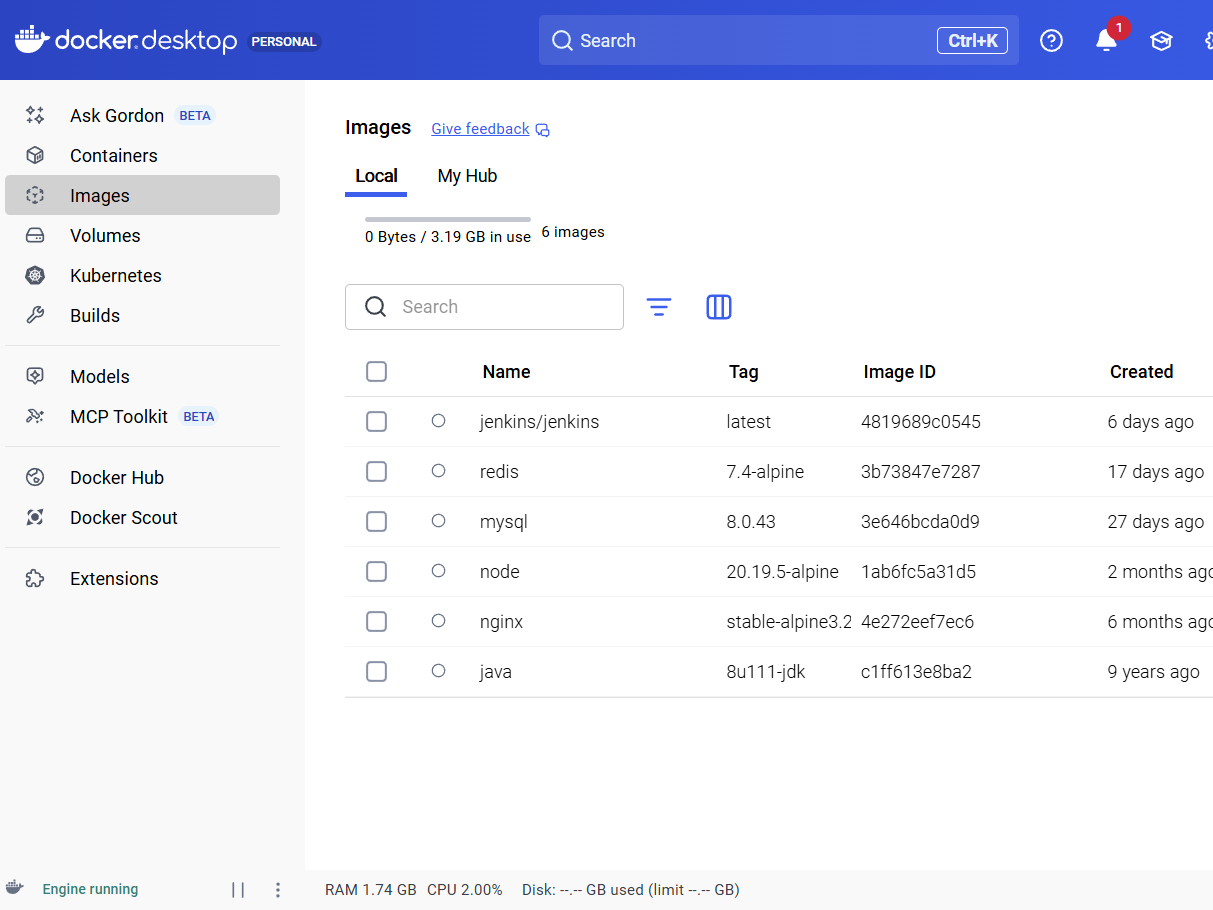Screen dimensions: 1213x910
Task: Click the image disk usage progress bar
Action: (447, 219)
